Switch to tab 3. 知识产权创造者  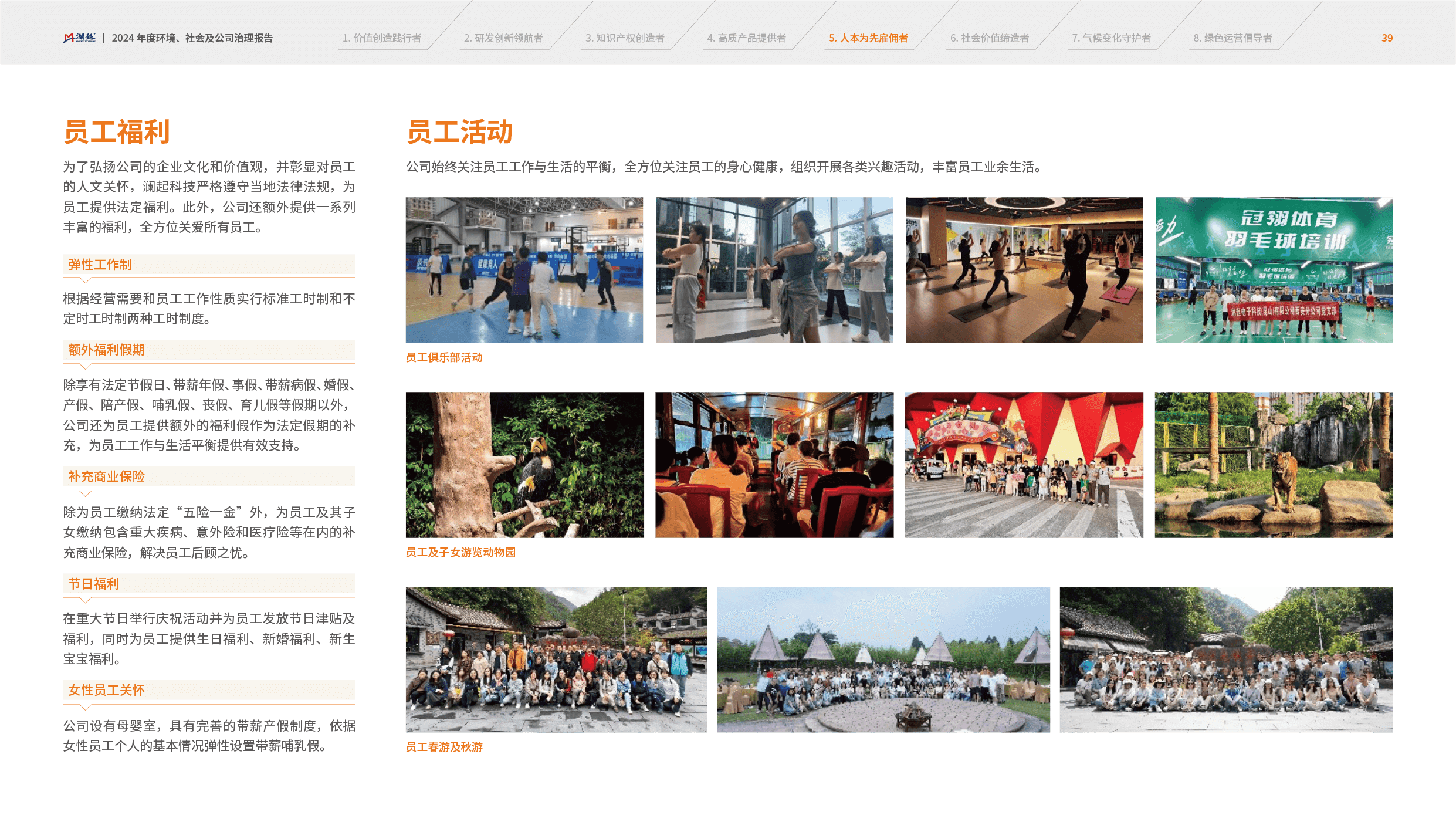coord(625,38)
